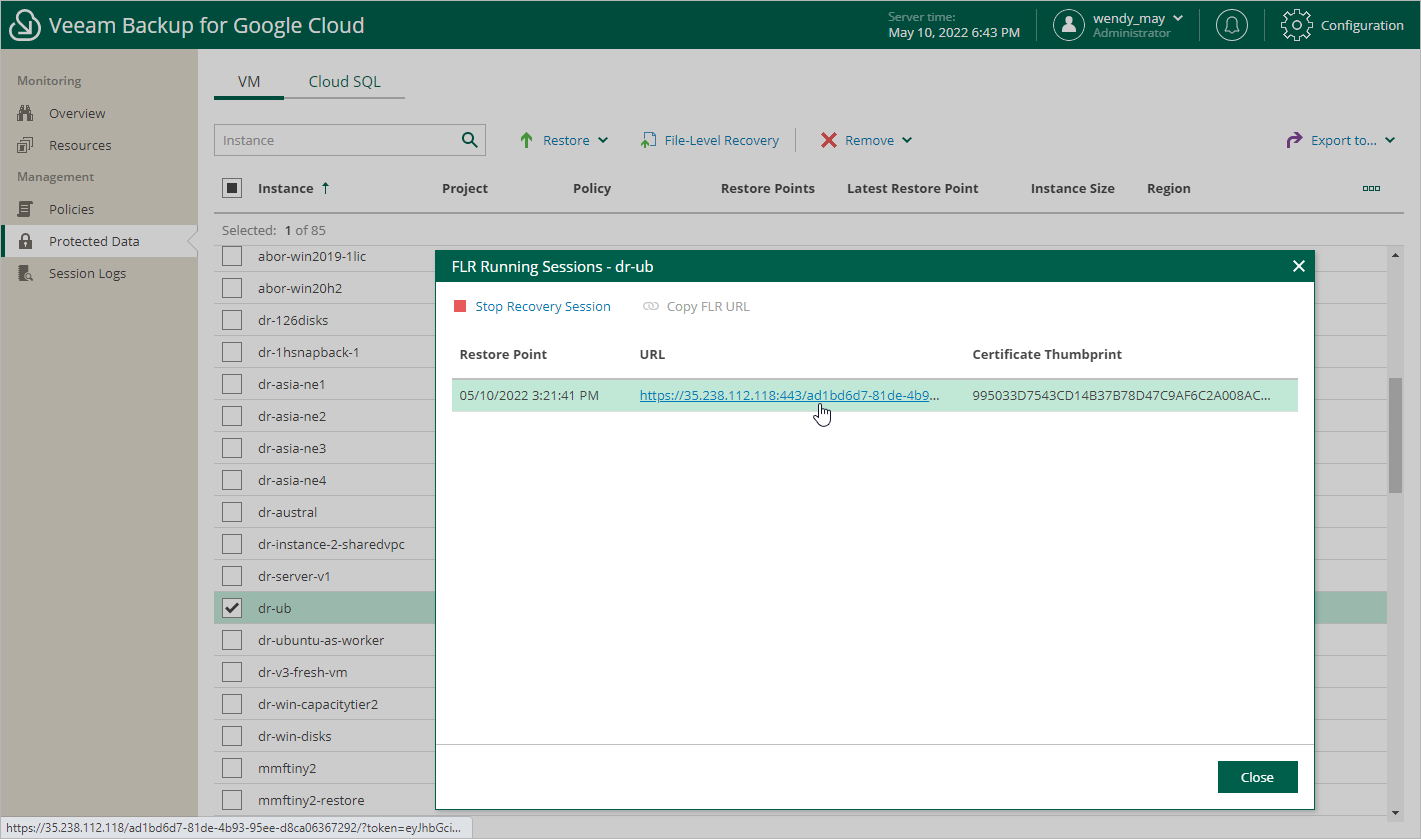Image resolution: width=1421 pixels, height=839 pixels.
Task: Open Resources in the sidebar
Action: (x=80, y=145)
